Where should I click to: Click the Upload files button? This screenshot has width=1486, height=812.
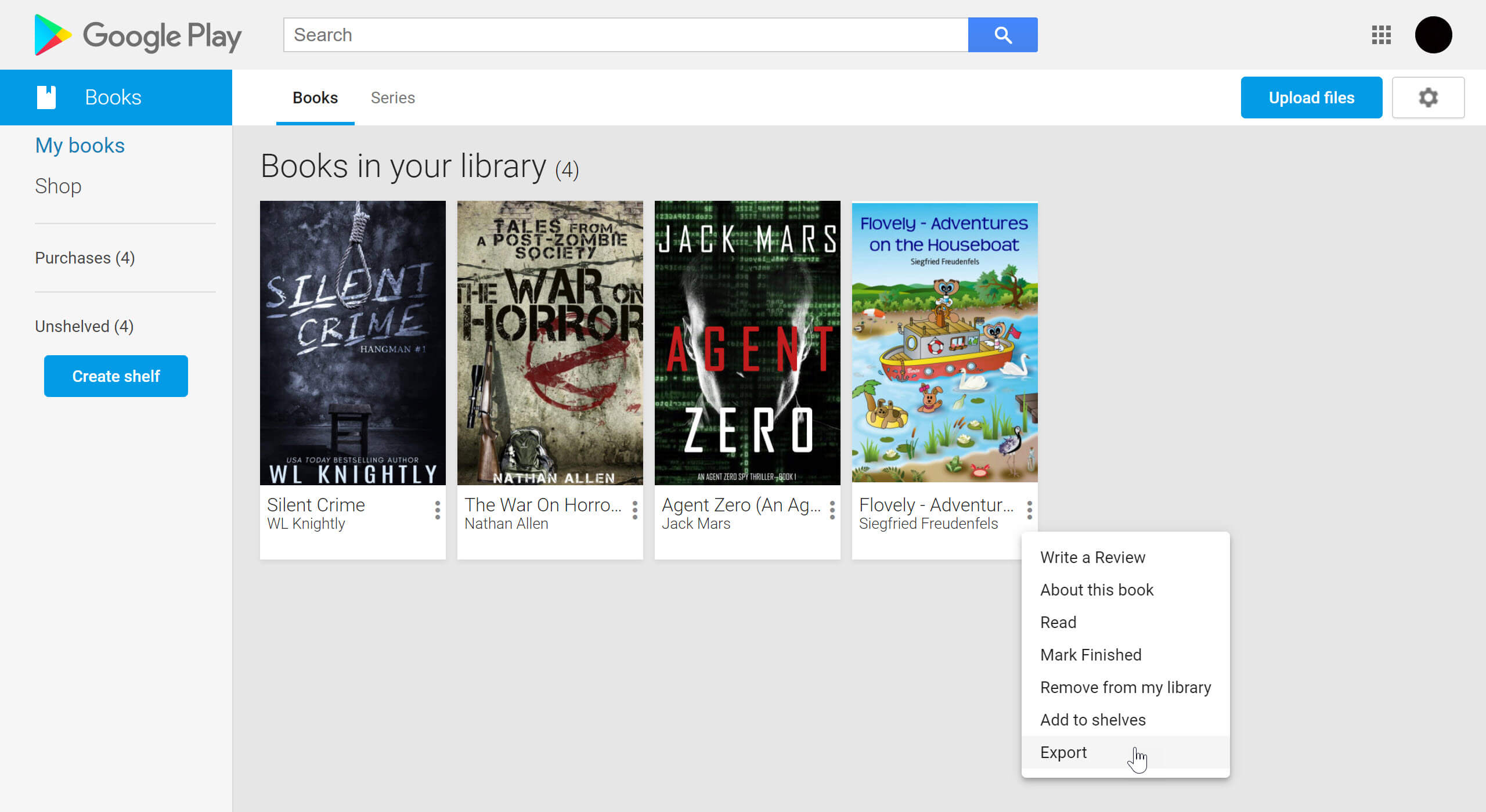[1311, 97]
